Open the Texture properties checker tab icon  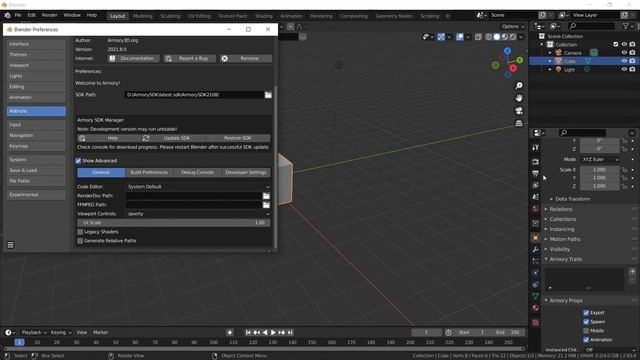coord(536,323)
